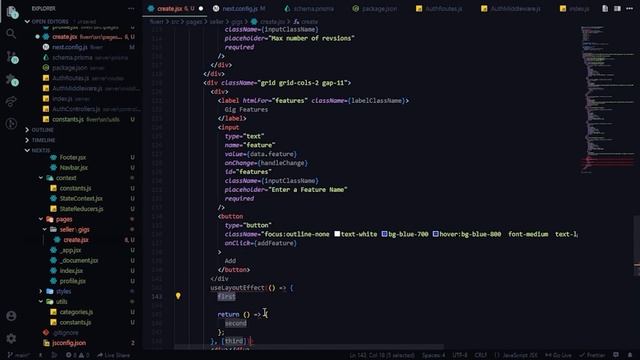Viewport: 640px width, 360px height.
Task: Open the Run and Debug view
Action: 11,123
